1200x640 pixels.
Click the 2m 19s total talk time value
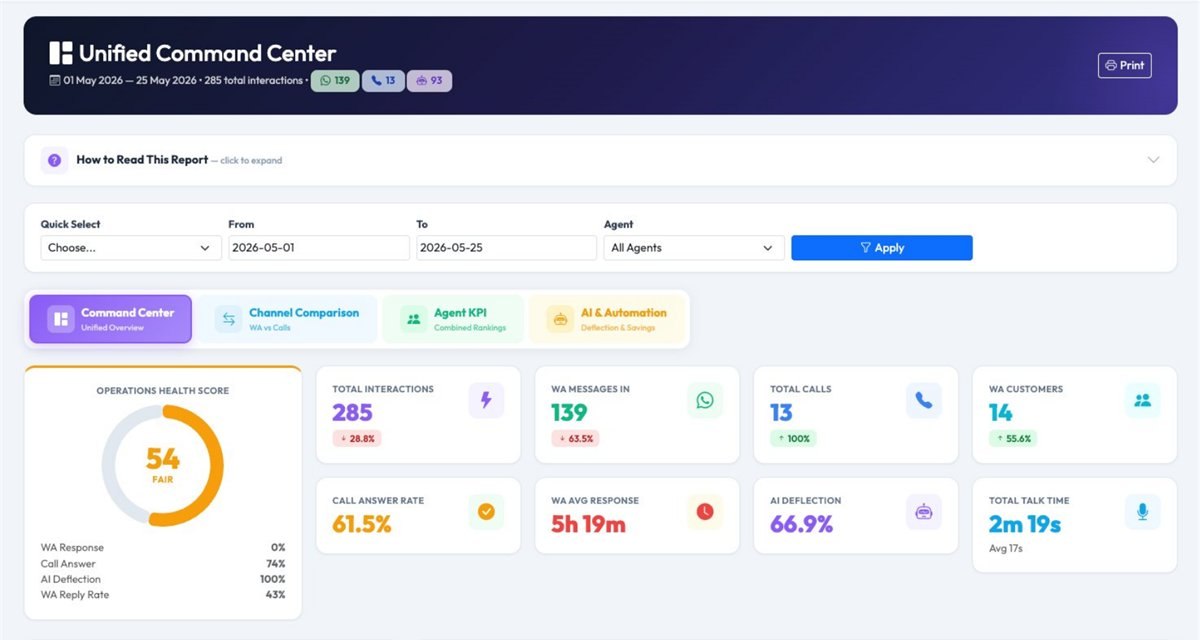(1024, 524)
